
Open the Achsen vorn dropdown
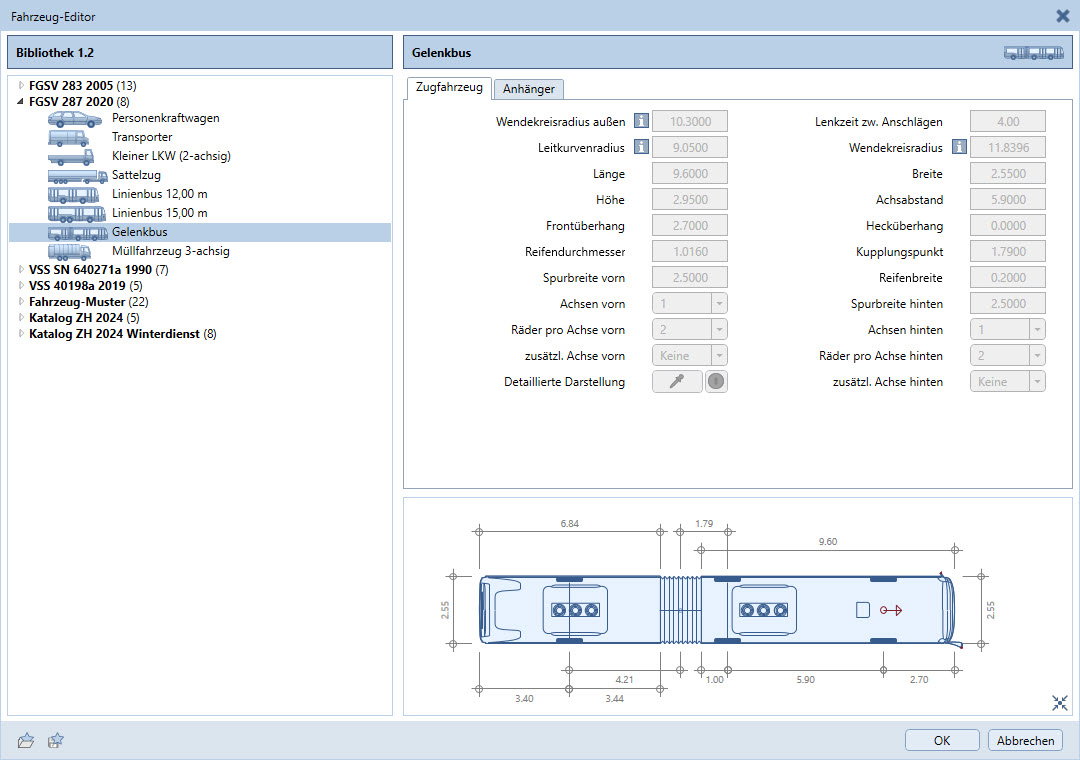coord(689,303)
